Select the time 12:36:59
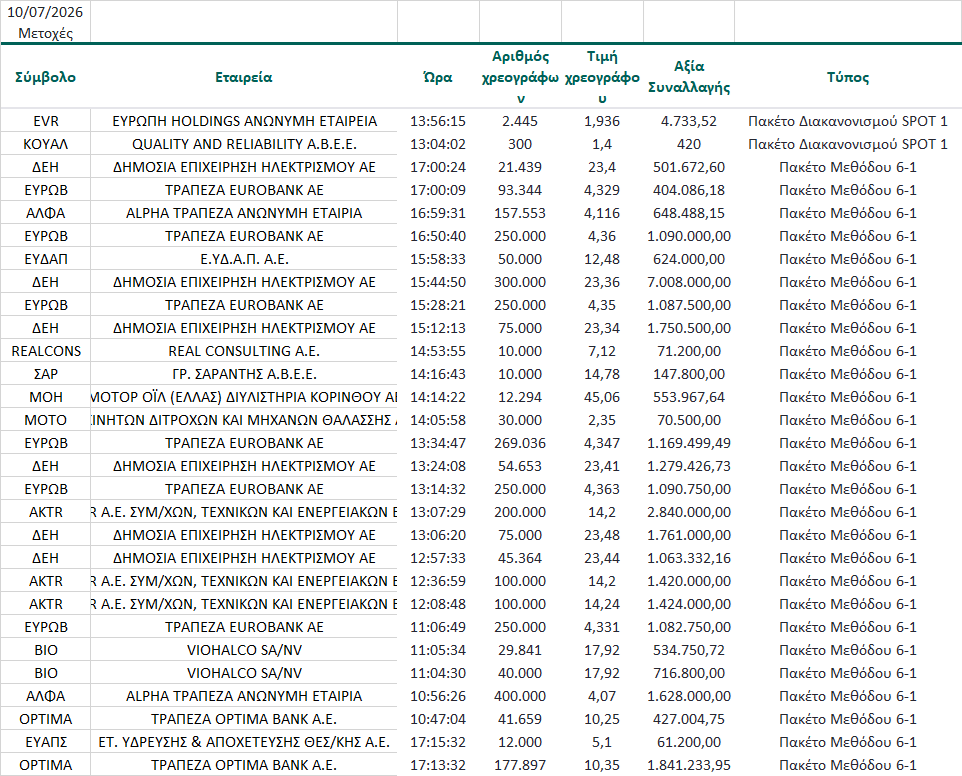 (438, 582)
